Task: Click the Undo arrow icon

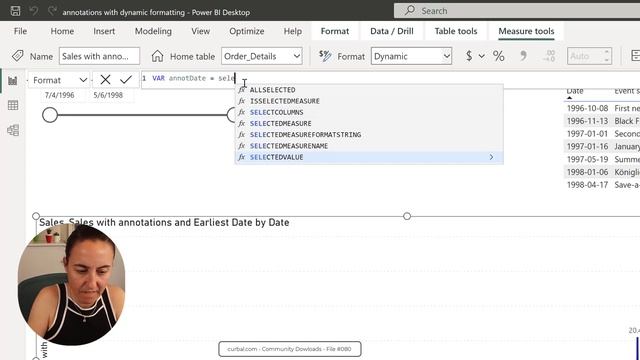Action: click(34, 11)
